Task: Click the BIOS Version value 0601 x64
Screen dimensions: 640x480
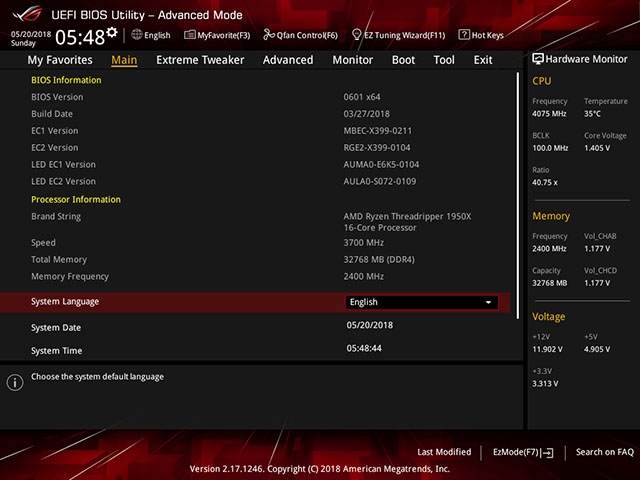Action: [362, 97]
